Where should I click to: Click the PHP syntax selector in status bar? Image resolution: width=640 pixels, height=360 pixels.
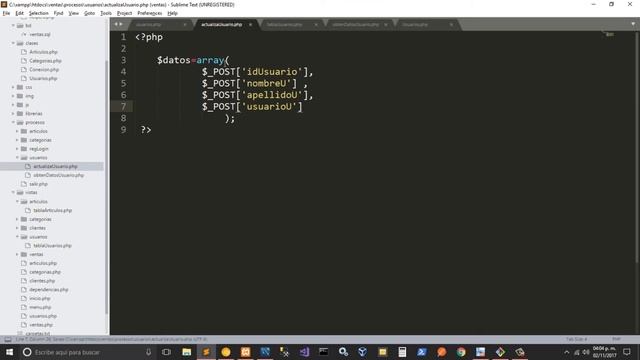(x=616, y=340)
